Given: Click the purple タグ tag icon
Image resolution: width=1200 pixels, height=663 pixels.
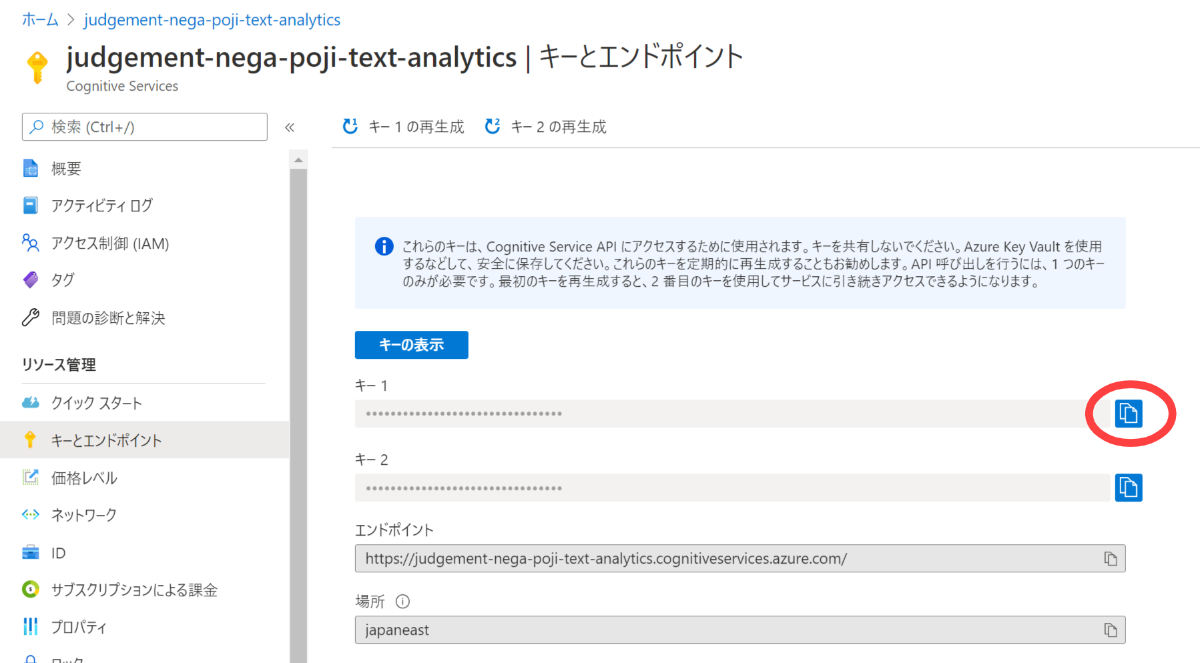Looking at the screenshot, I should pyautogui.click(x=31, y=280).
